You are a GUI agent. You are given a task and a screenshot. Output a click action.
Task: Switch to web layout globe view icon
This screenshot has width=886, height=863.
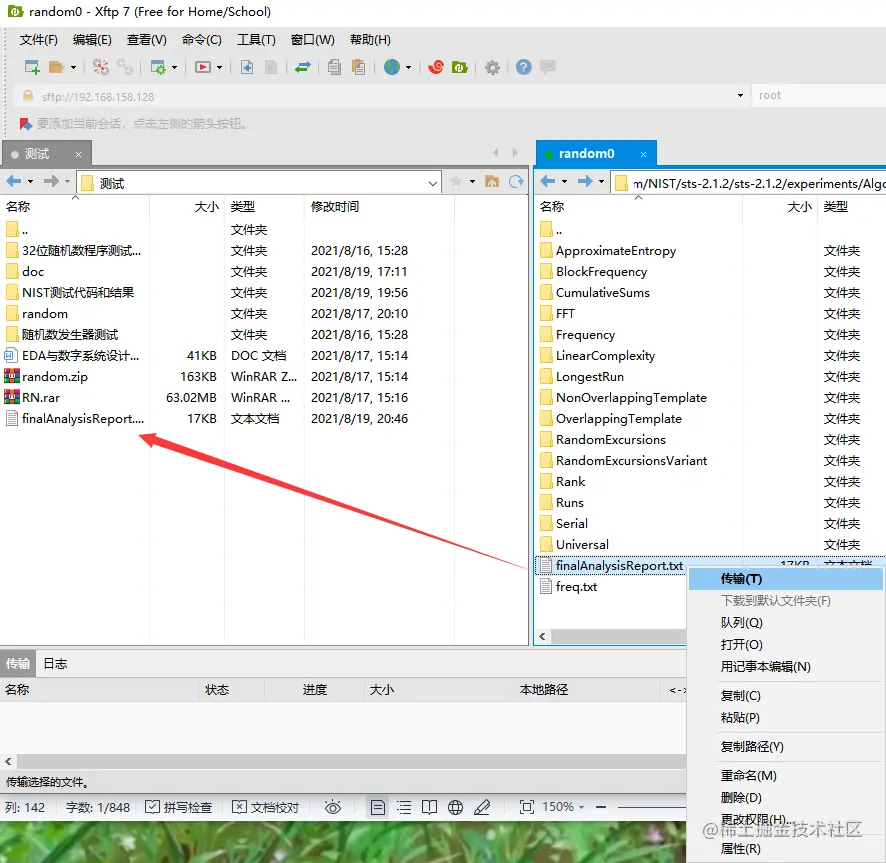[x=455, y=807]
